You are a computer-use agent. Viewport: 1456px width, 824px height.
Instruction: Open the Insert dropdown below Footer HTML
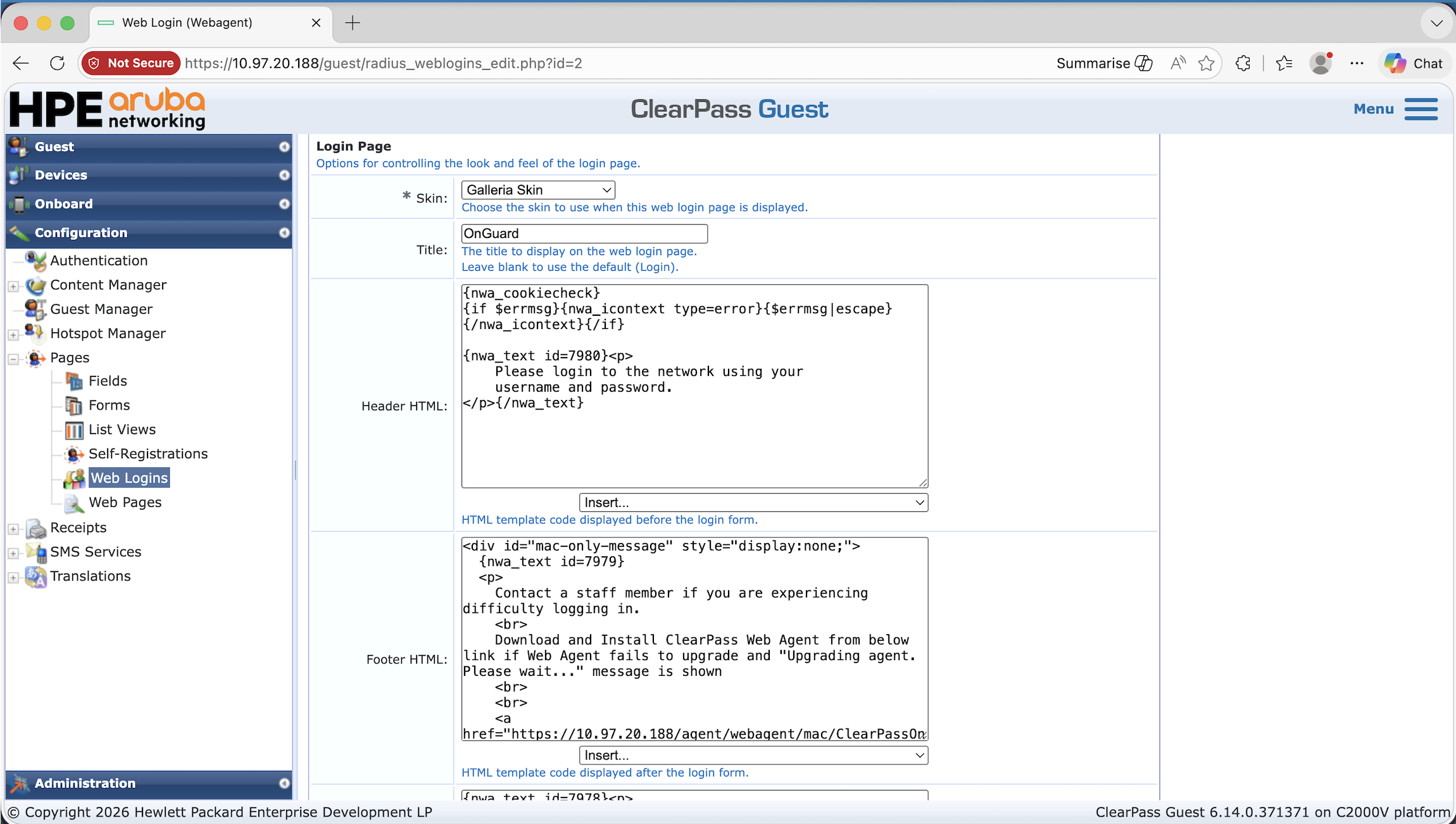pyautogui.click(x=753, y=755)
